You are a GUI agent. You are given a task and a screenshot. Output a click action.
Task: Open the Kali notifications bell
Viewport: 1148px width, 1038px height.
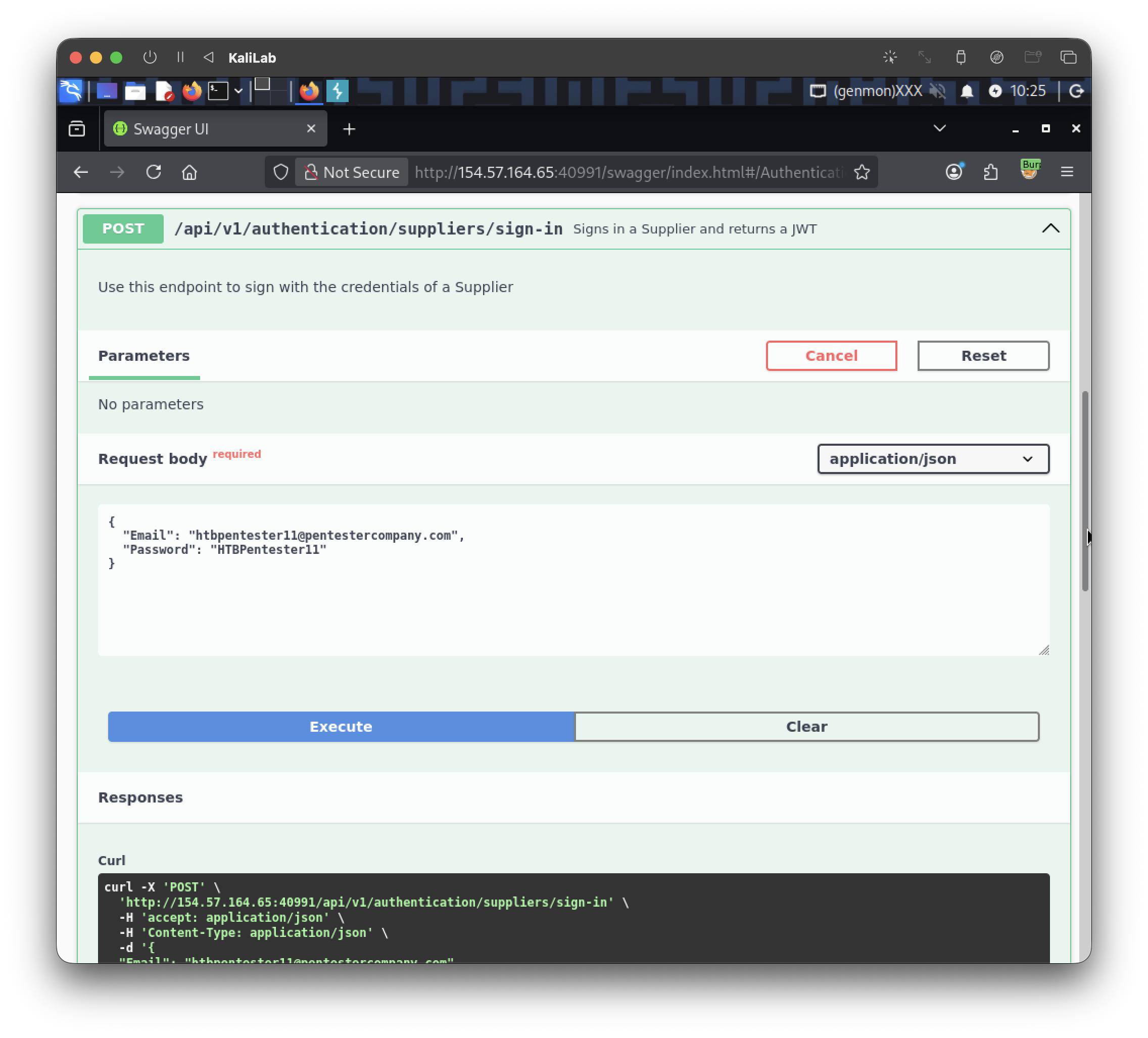pyautogui.click(x=966, y=91)
